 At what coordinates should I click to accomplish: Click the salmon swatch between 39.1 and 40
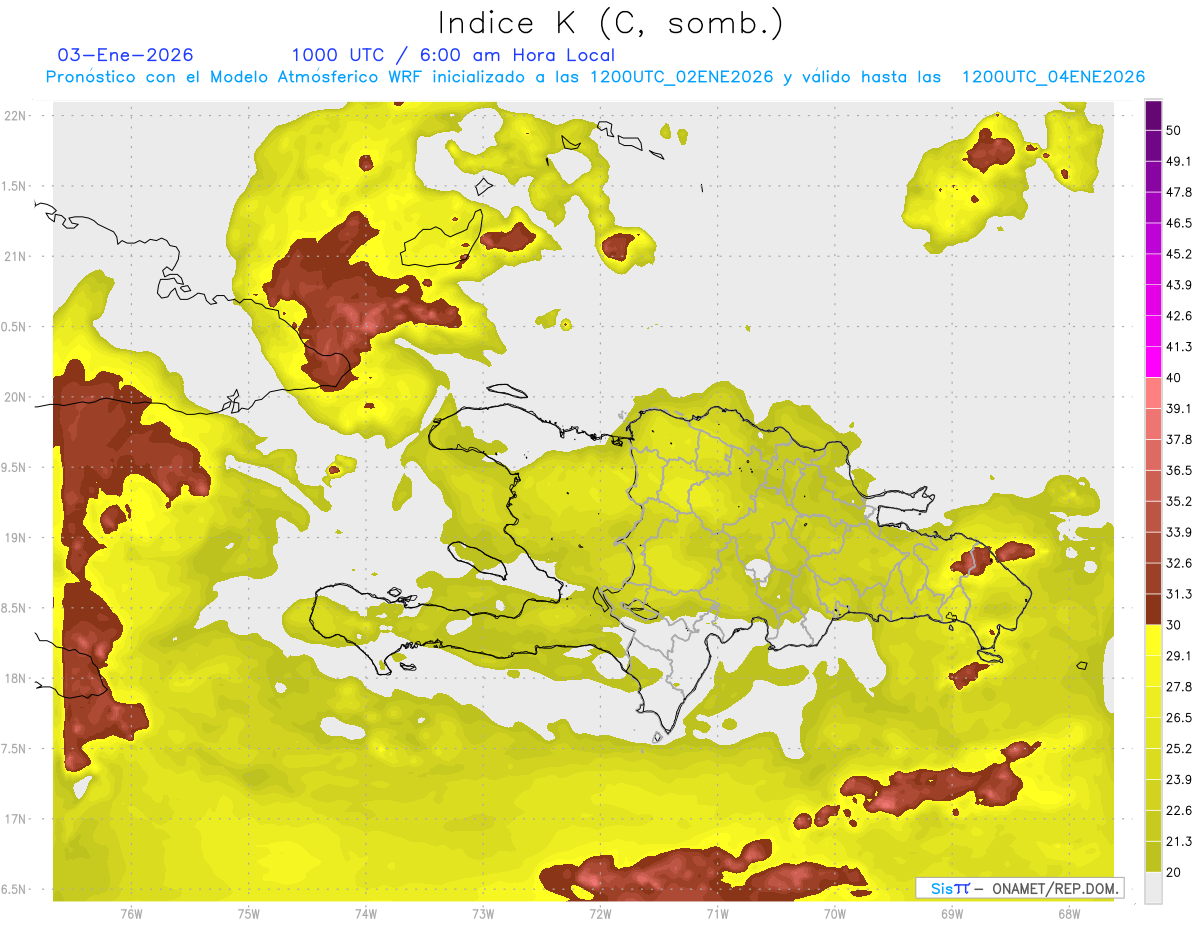pyautogui.click(x=1154, y=394)
